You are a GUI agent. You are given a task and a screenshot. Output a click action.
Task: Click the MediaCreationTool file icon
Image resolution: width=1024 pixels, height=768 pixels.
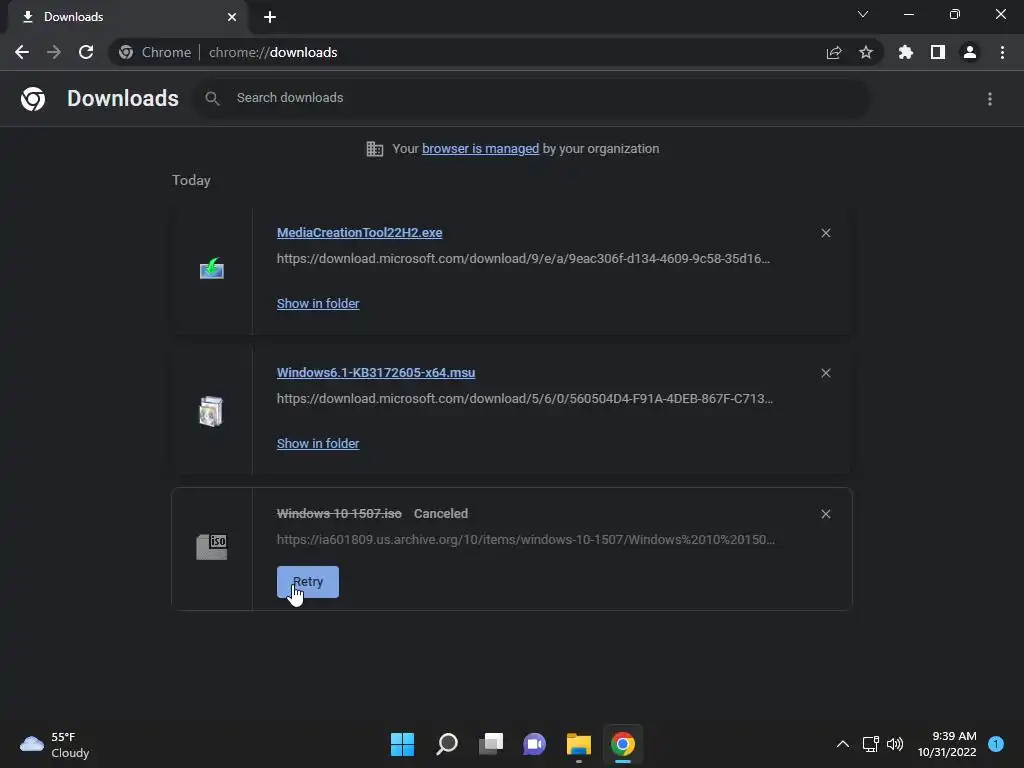point(212,268)
